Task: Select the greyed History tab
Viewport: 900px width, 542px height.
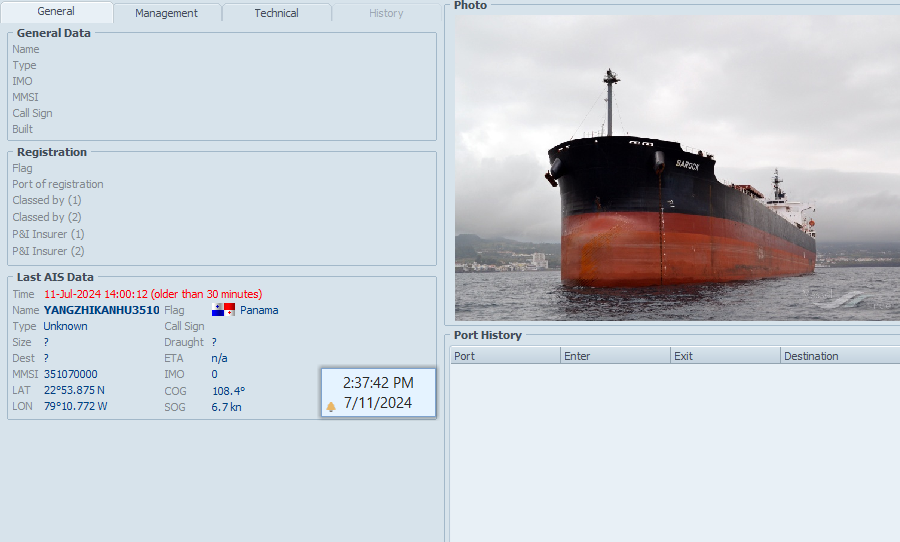Action: (x=386, y=13)
